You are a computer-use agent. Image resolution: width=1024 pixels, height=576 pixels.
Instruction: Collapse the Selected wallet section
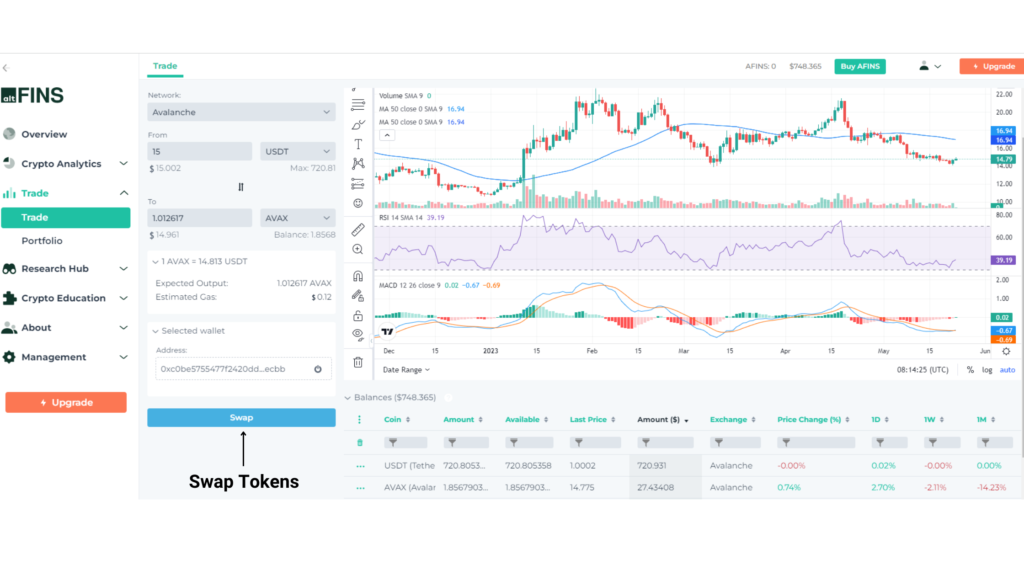tap(155, 332)
